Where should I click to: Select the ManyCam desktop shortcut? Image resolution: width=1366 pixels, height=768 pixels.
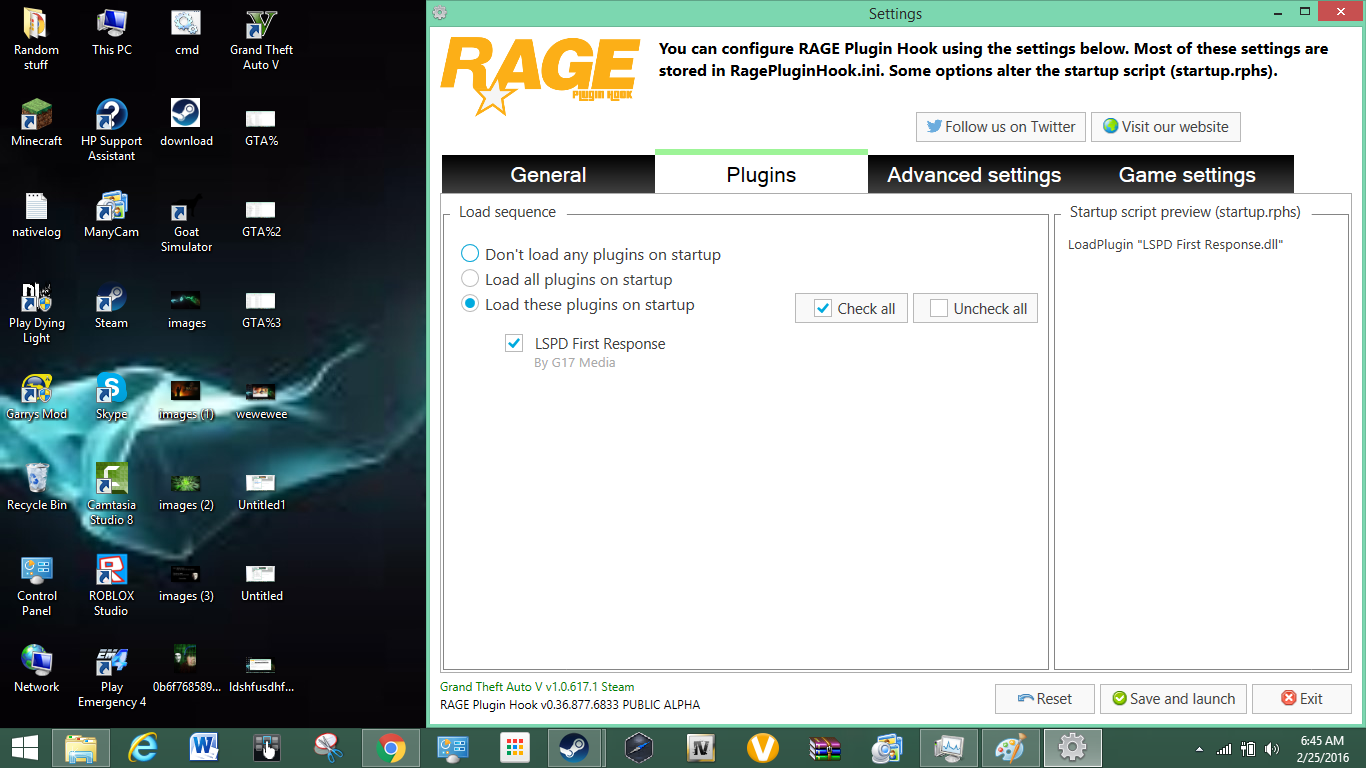click(111, 215)
